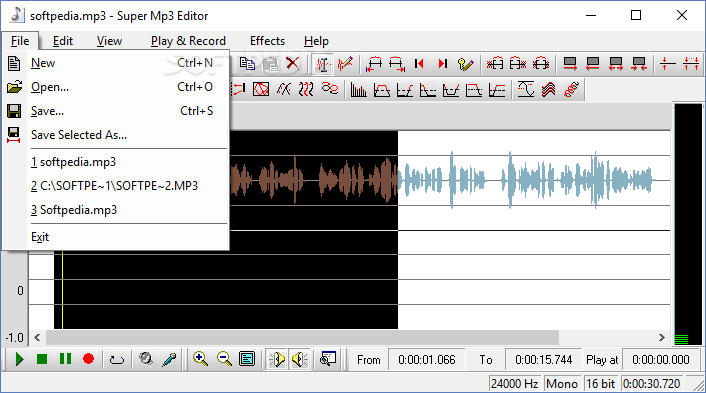Screen dimensions: 706x393
Task: Click the three wavy lines vibrato icon
Action: (x=306, y=90)
